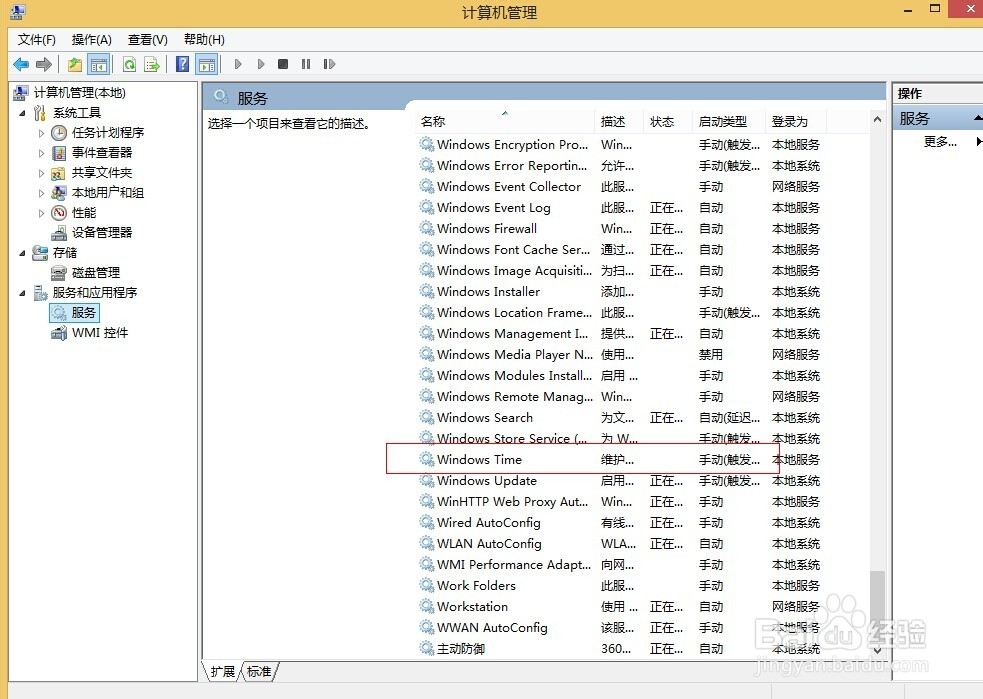Screen dimensions: 983x699
Task: Open the Help question mark toolbar icon
Action: click(x=182, y=64)
